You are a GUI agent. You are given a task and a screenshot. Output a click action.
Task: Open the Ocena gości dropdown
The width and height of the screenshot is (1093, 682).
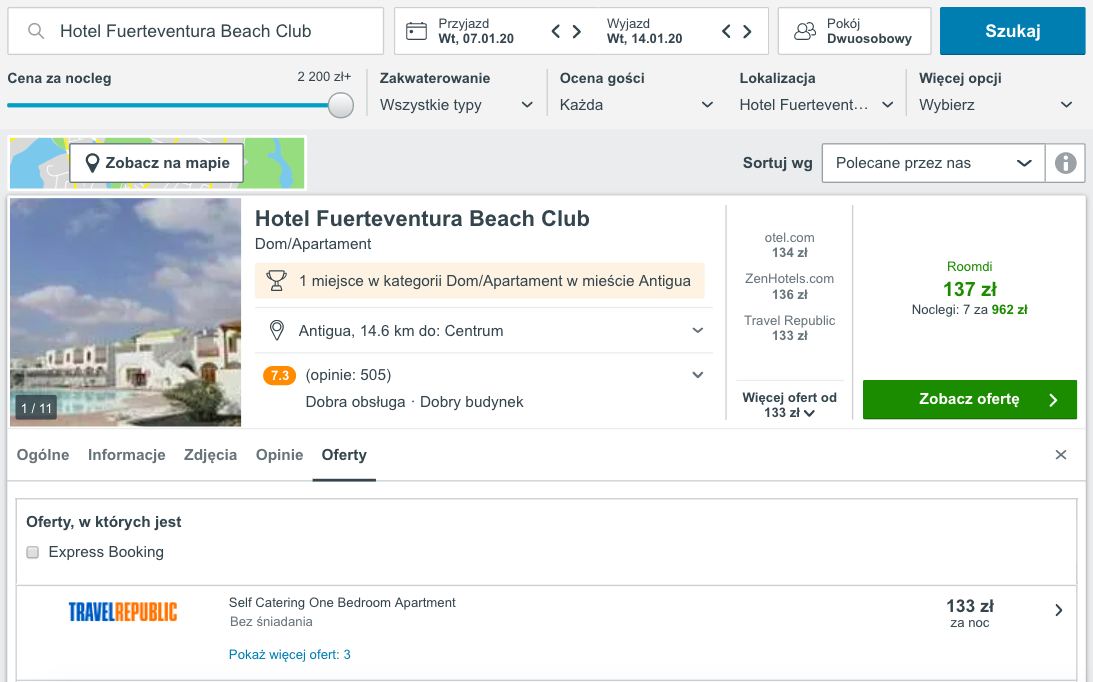[636, 105]
